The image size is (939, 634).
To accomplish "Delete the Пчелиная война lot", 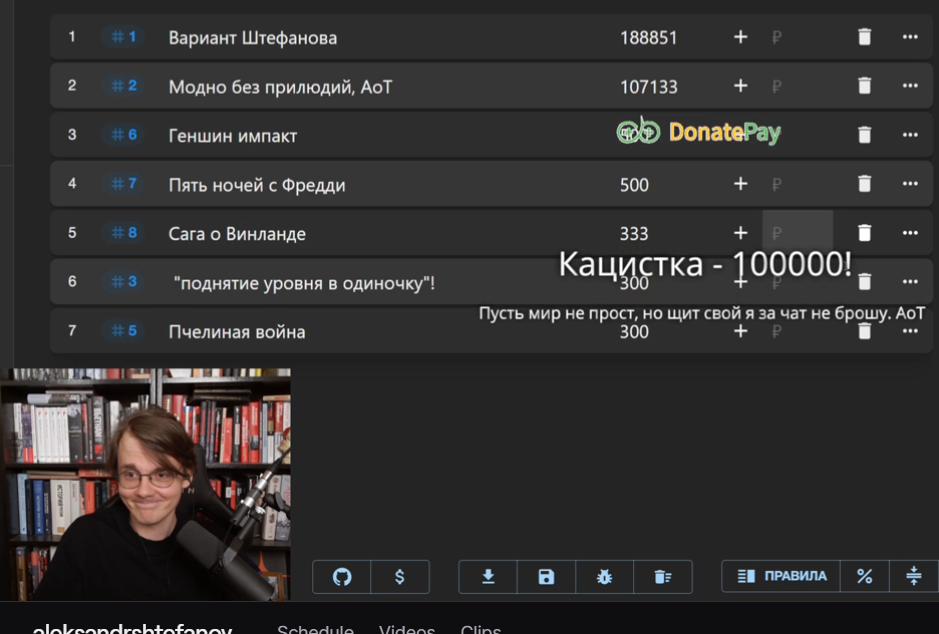I will point(864,331).
